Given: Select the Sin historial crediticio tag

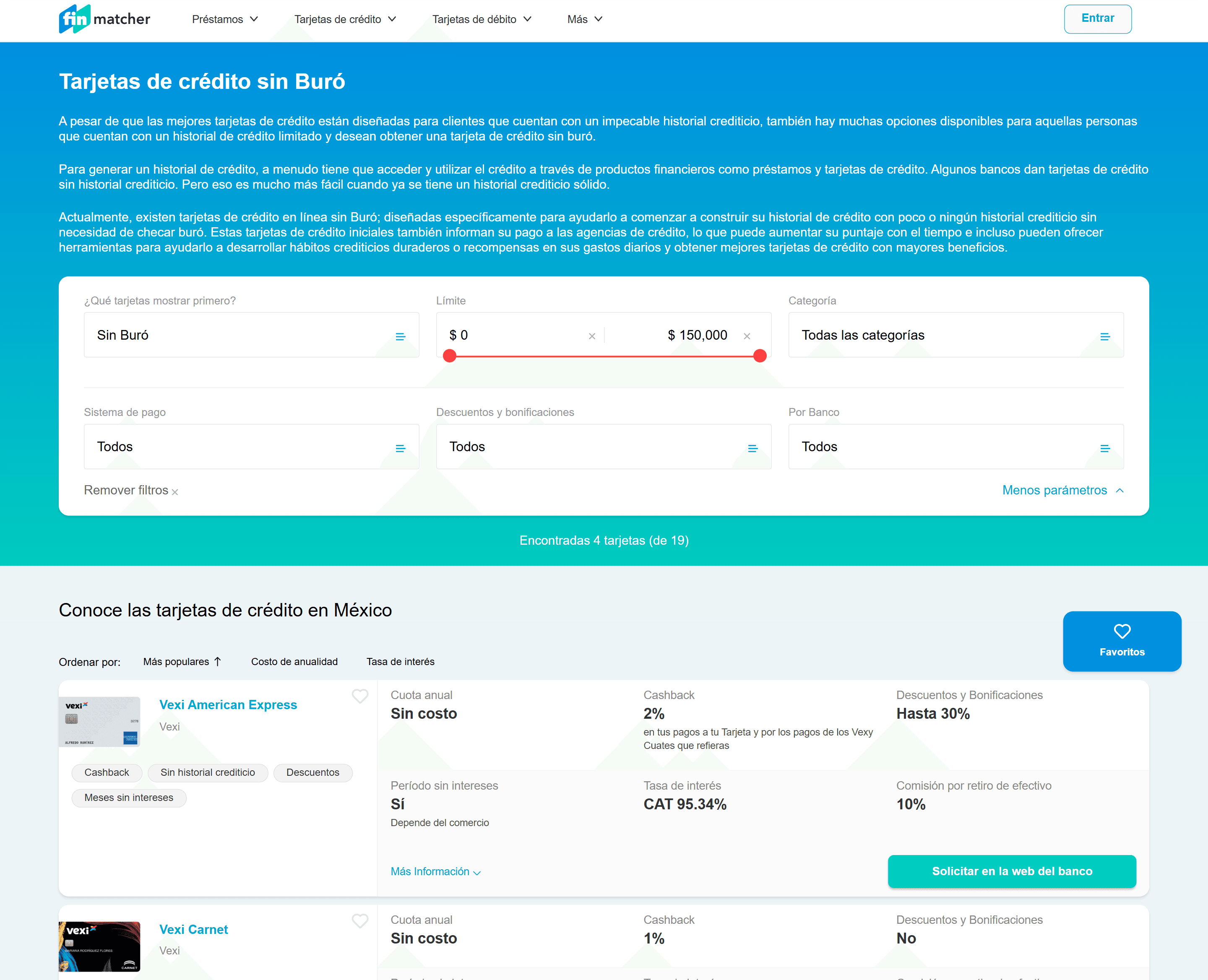Looking at the screenshot, I should click(x=208, y=773).
